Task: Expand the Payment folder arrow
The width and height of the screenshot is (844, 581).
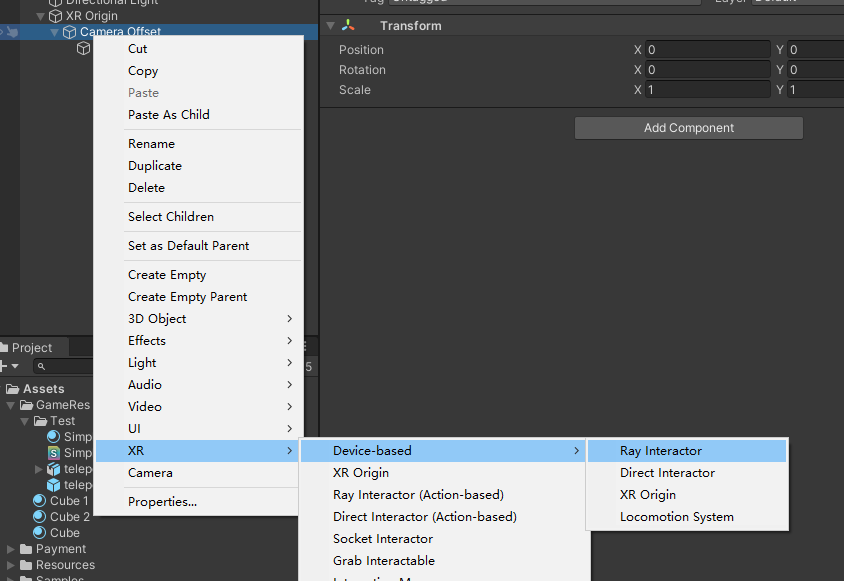Action: click(x=11, y=549)
